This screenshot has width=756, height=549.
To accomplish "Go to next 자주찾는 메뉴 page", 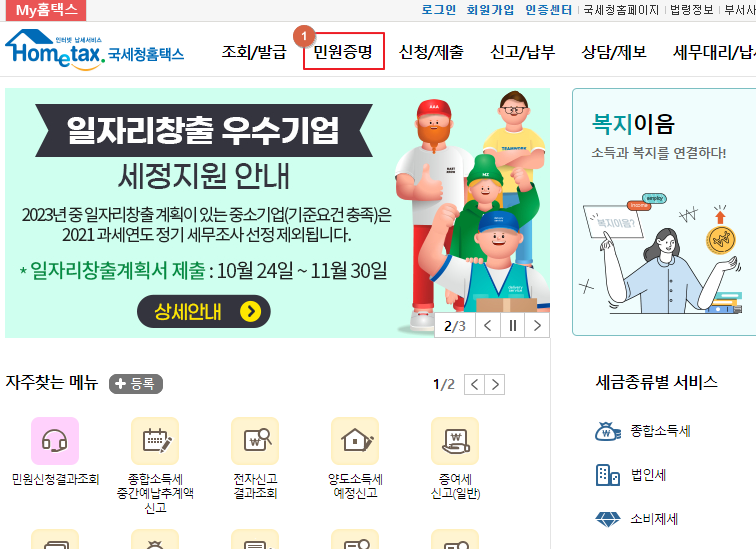I will (x=495, y=385).
